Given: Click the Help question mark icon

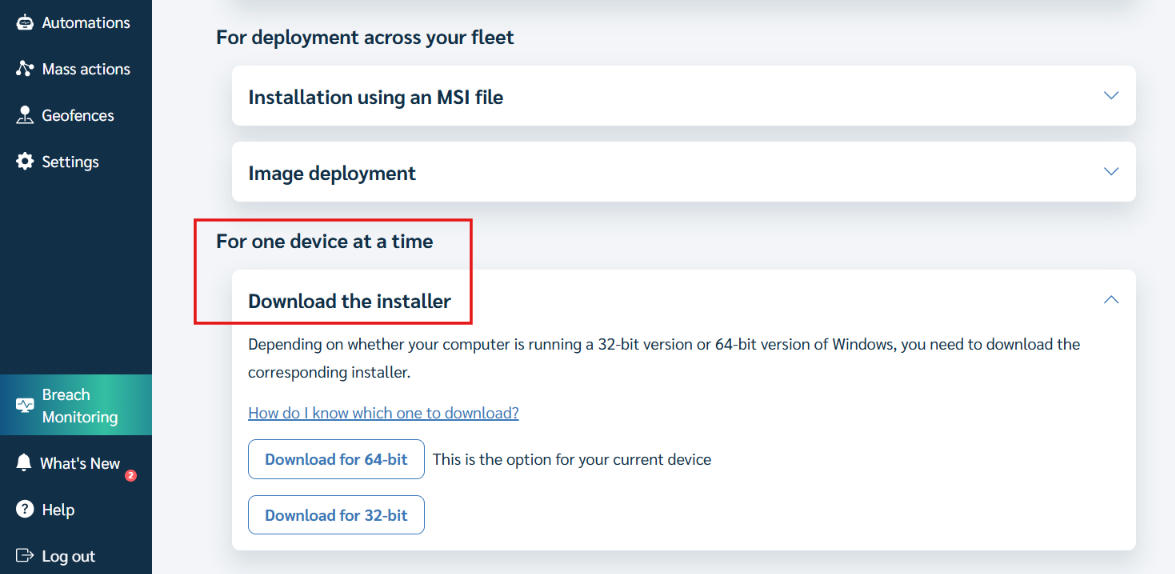Looking at the screenshot, I should pyautogui.click(x=25, y=510).
